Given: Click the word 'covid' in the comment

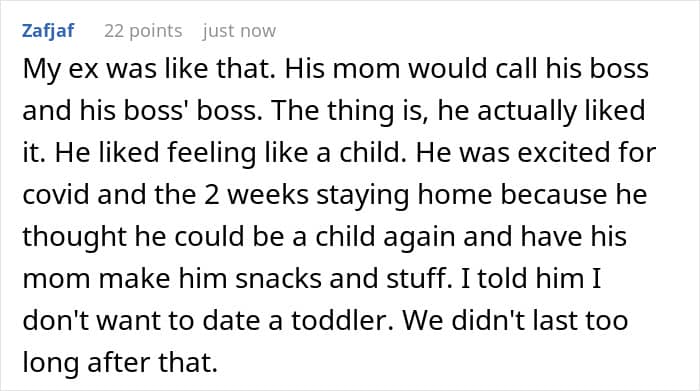Looking at the screenshot, I should (56, 195).
